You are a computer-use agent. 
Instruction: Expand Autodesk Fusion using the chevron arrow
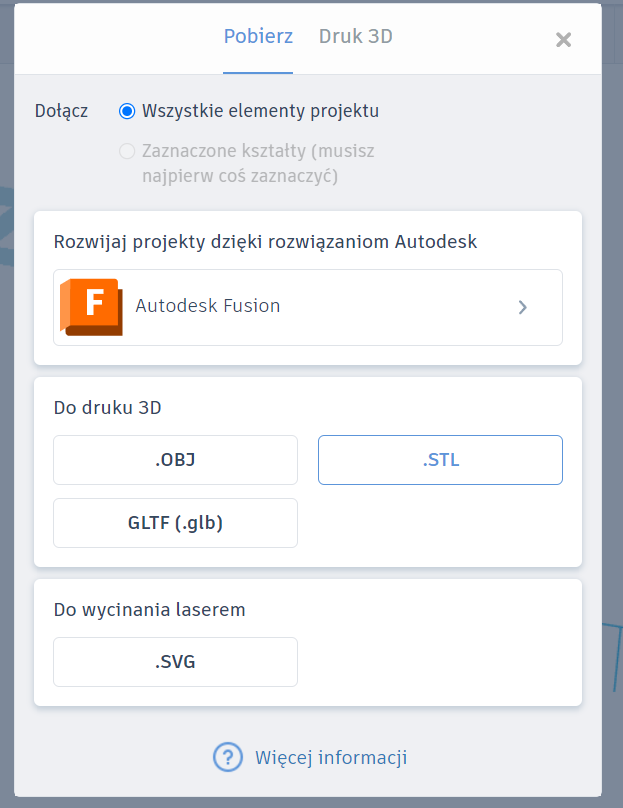pyautogui.click(x=523, y=308)
